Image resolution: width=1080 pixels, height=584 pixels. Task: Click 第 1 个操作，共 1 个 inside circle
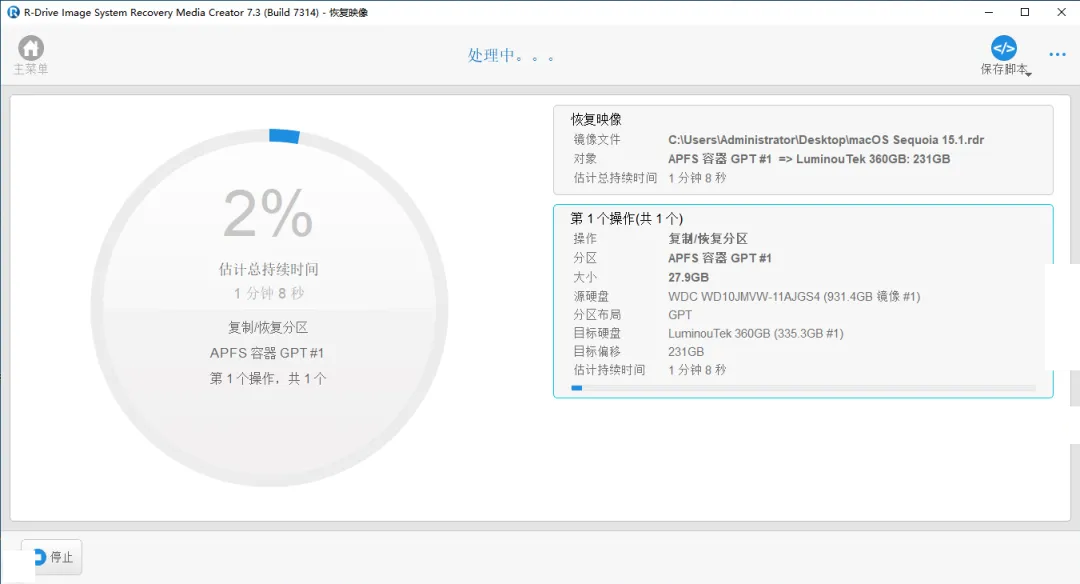[x=268, y=378]
